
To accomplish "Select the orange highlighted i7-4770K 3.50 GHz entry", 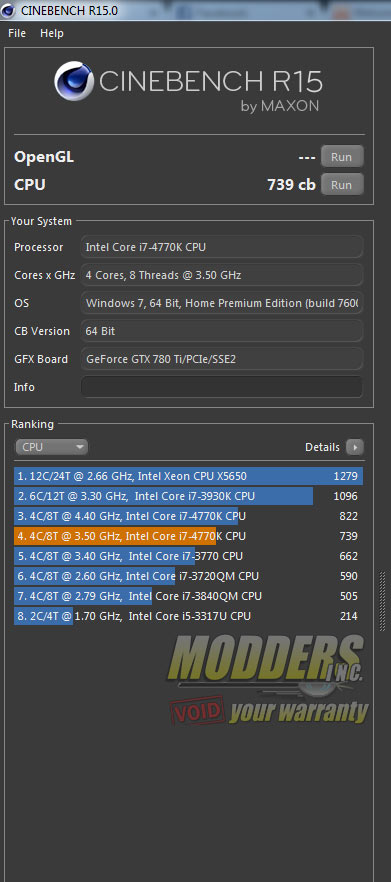I will click(188, 537).
